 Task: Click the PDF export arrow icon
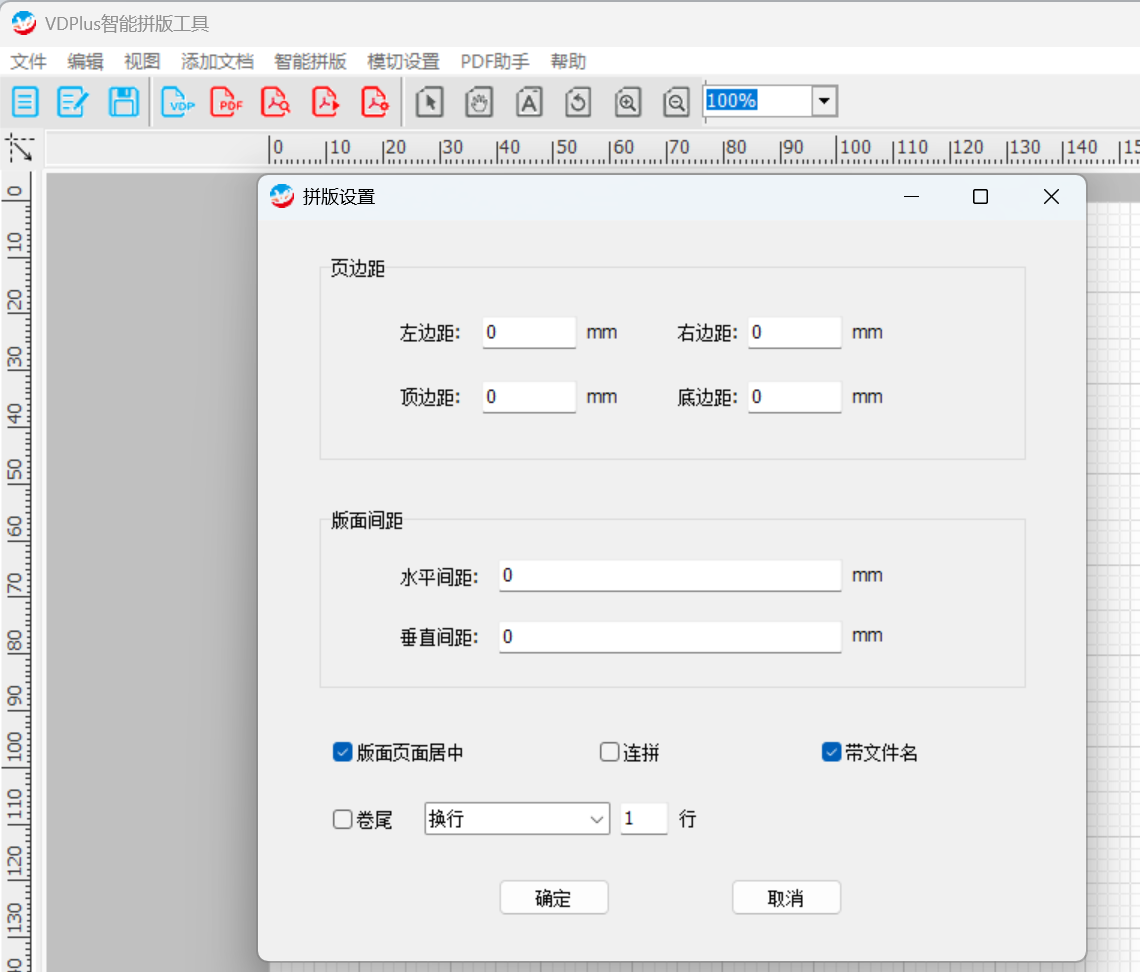click(x=325, y=102)
